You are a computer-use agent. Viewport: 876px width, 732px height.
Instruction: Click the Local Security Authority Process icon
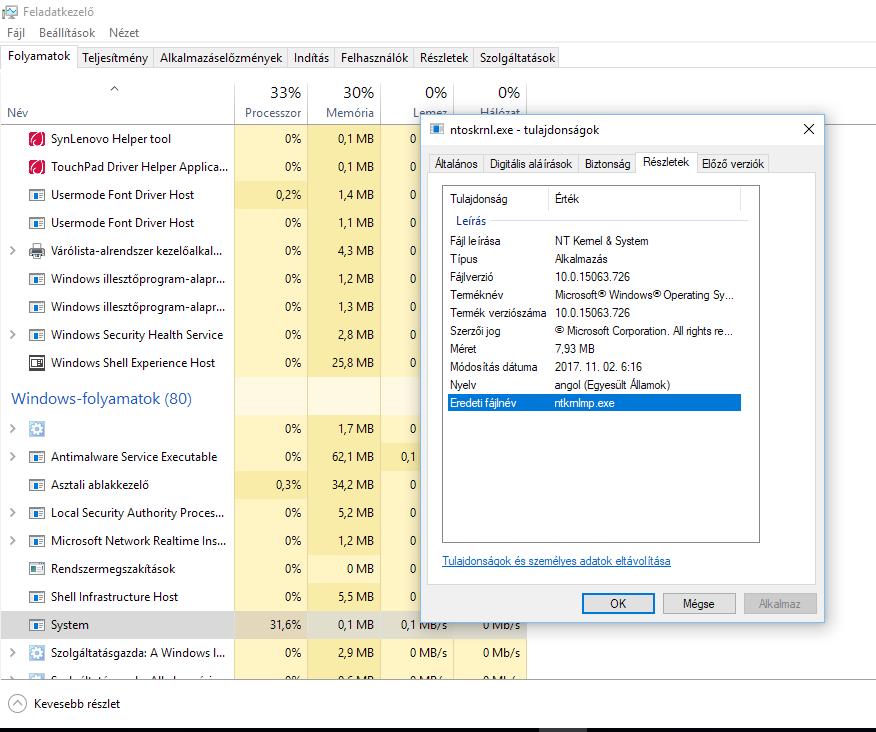(37, 513)
